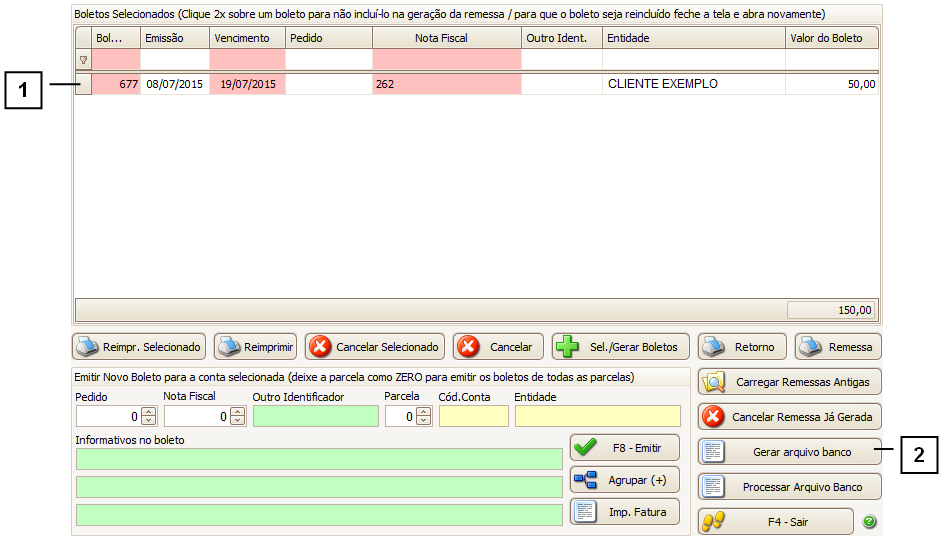Click the group icon on Agrupar (+)
The image size is (945, 541).
pos(585,479)
